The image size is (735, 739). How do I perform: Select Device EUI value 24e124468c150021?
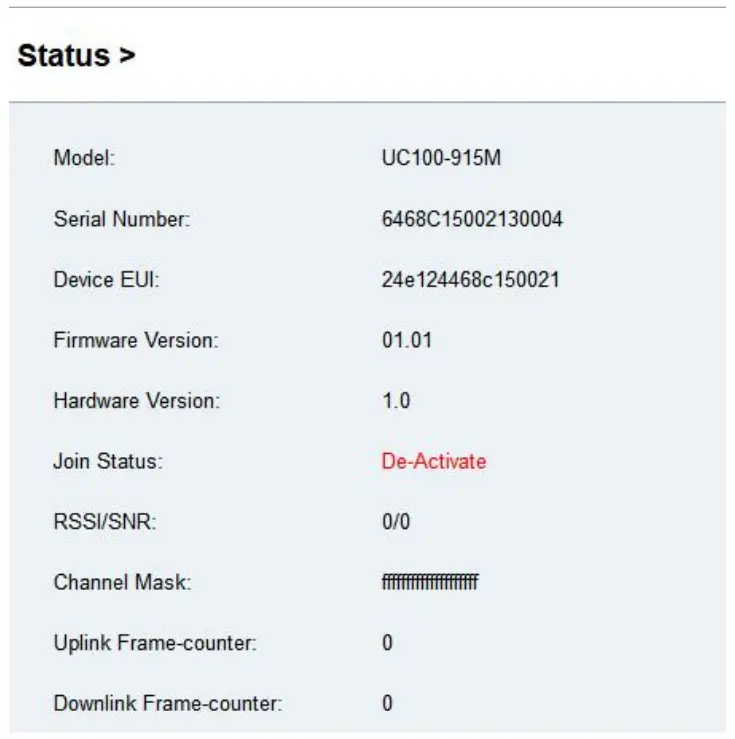[x=470, y=280]
